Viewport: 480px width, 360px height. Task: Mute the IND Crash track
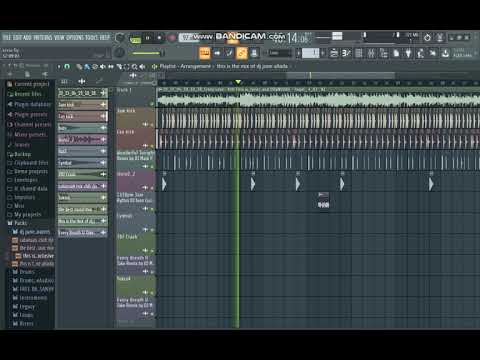(152, 251)
